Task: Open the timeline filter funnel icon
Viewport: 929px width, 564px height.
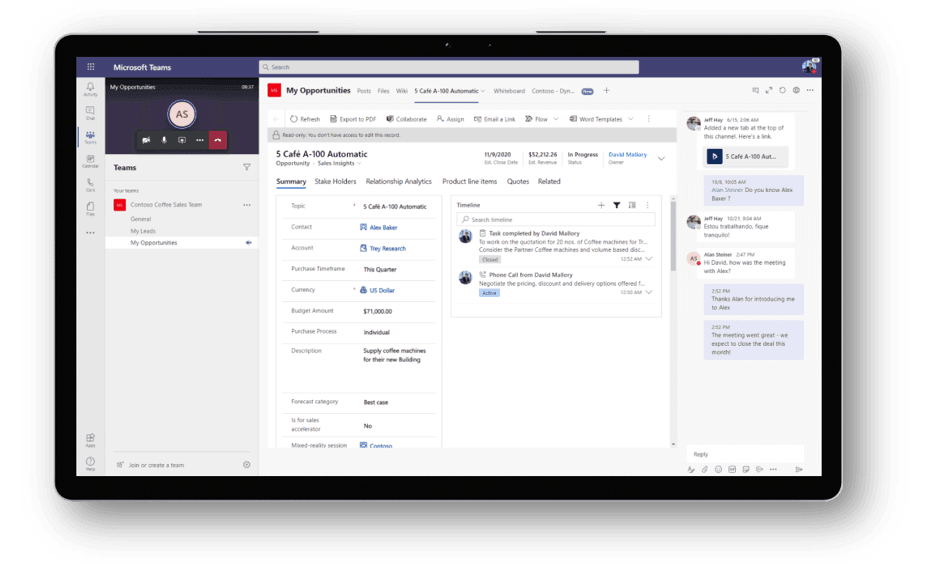Action: point(616,205)
